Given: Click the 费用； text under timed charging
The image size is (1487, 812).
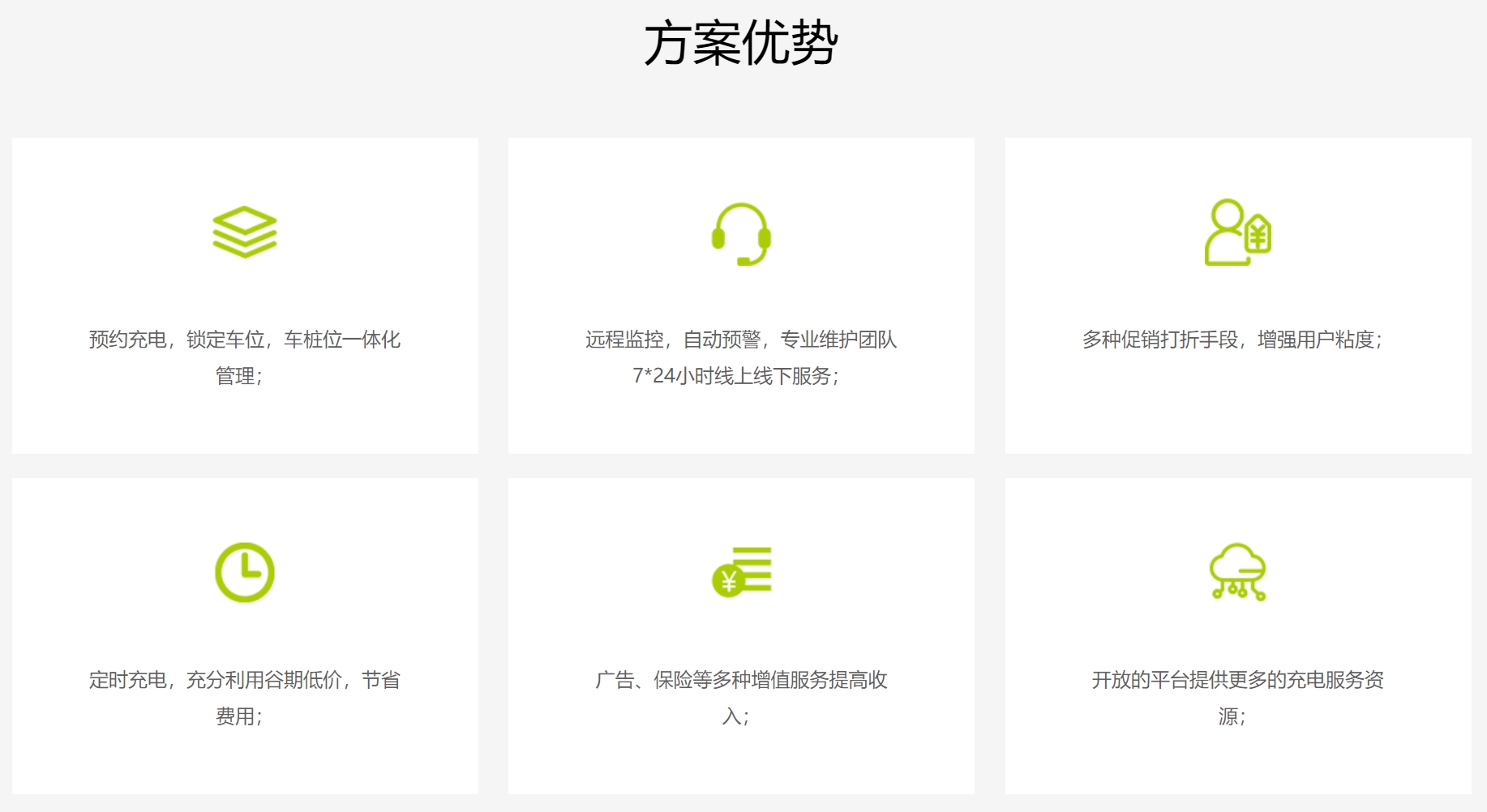Looking at the screenshot, I should click(239, 716).
